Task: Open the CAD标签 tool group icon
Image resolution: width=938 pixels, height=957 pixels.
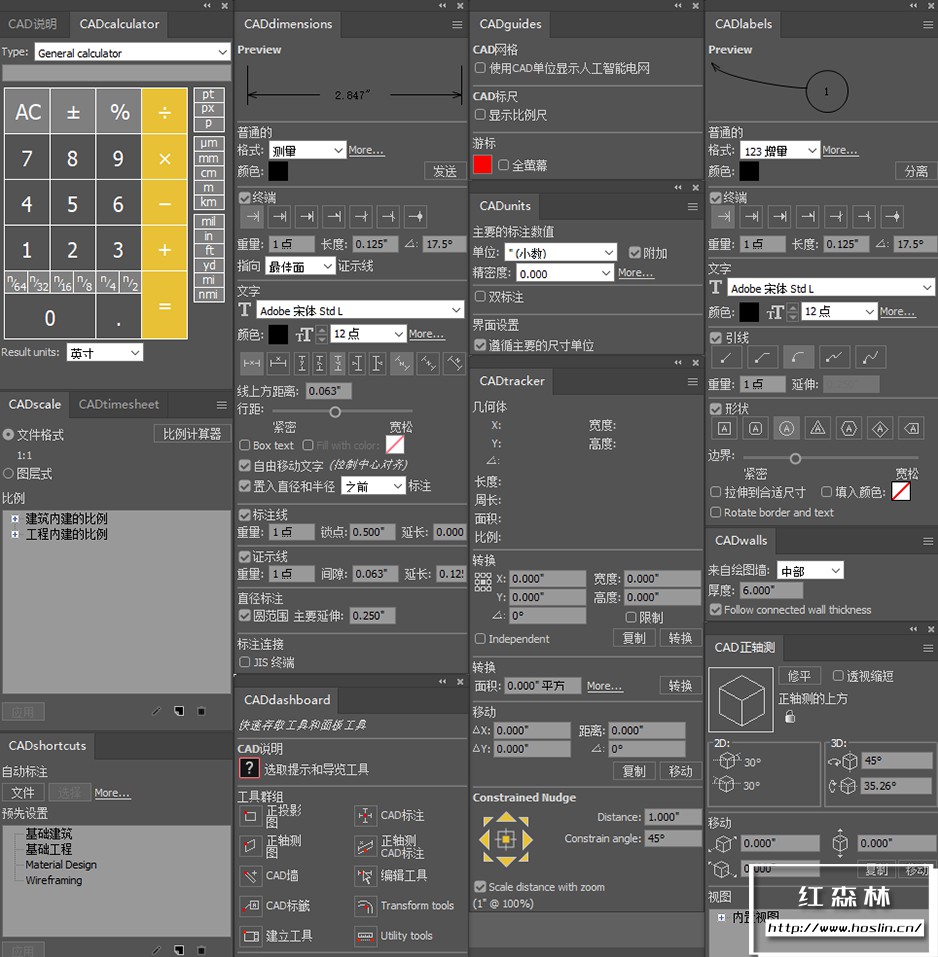Action: coord(250,906)
